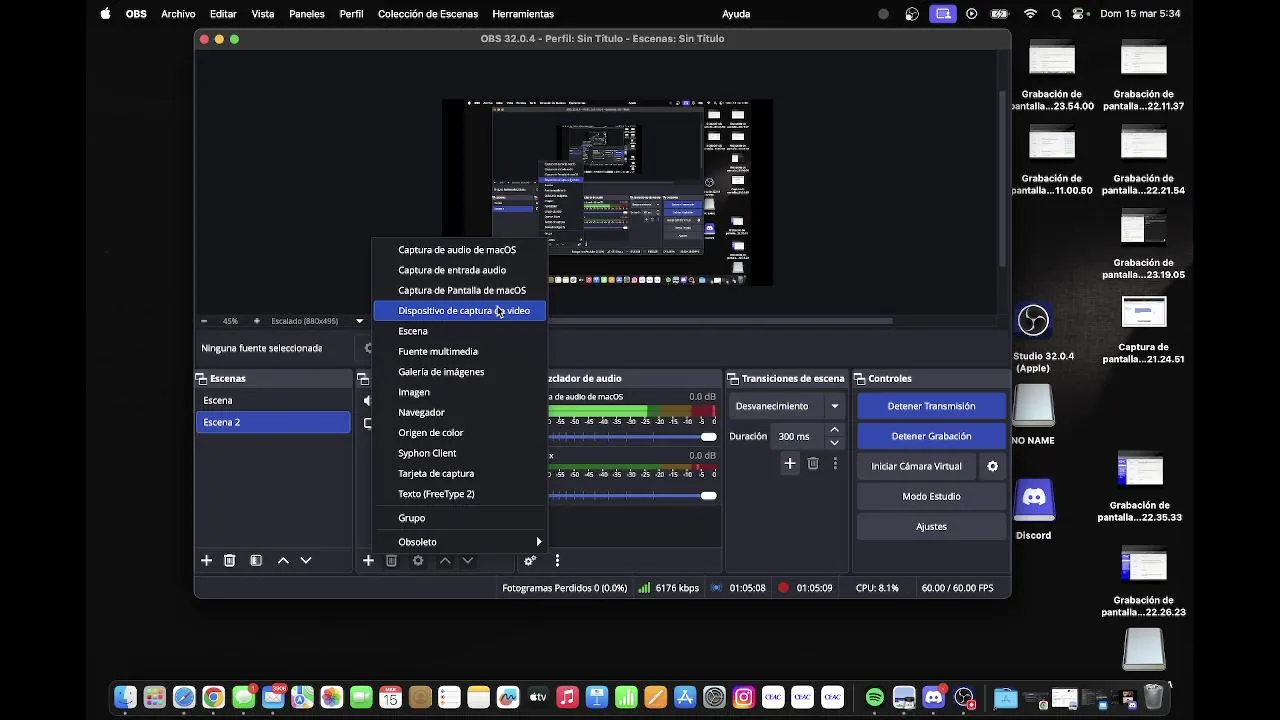This screenshot has height=720, width=1280.
Task: Click the Controles dock float icon
Action: (x=860, y=379)
